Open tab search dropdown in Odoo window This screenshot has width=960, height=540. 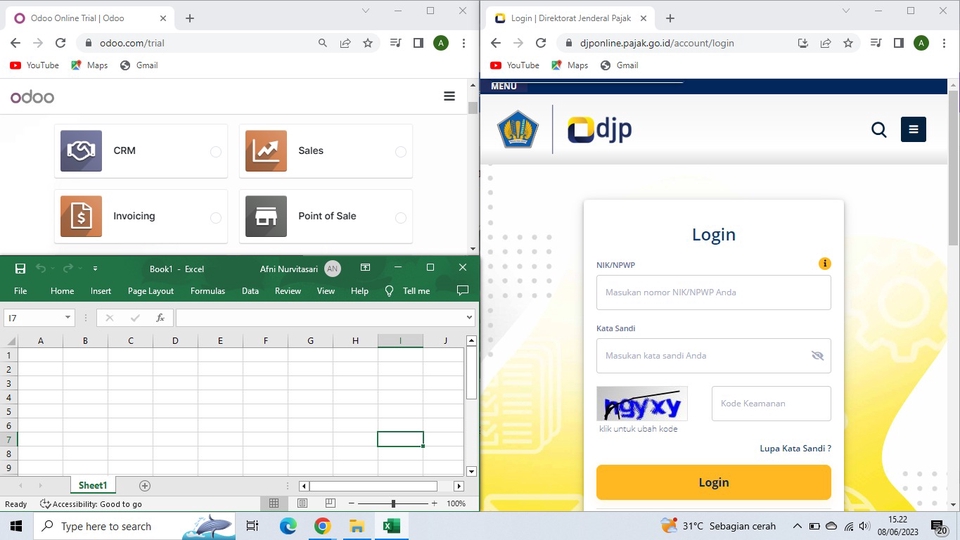[366, 10]
